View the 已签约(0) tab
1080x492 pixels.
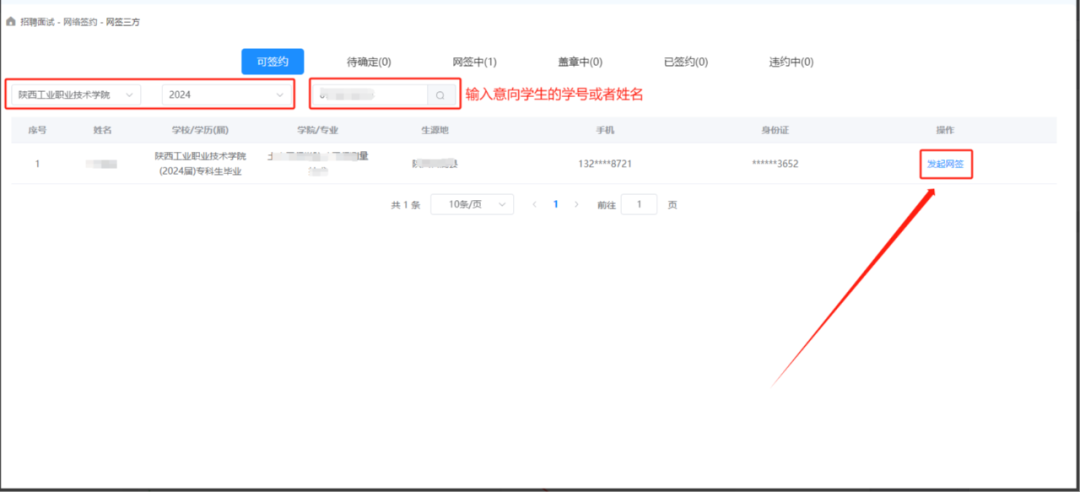point(686,62)
